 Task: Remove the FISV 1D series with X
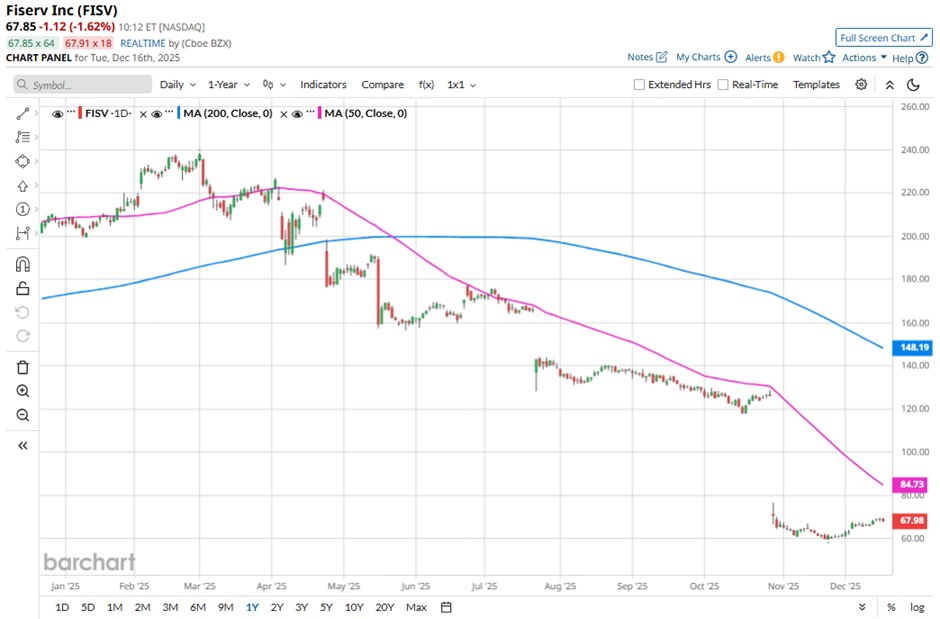pos(143,114)
